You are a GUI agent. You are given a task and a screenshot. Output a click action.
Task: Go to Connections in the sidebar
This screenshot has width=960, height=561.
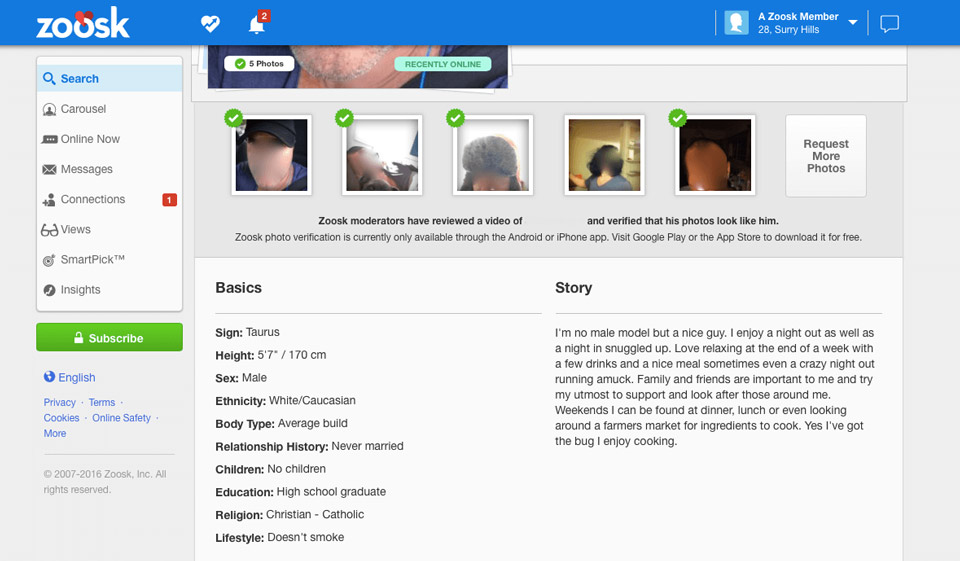coord(92,199)
